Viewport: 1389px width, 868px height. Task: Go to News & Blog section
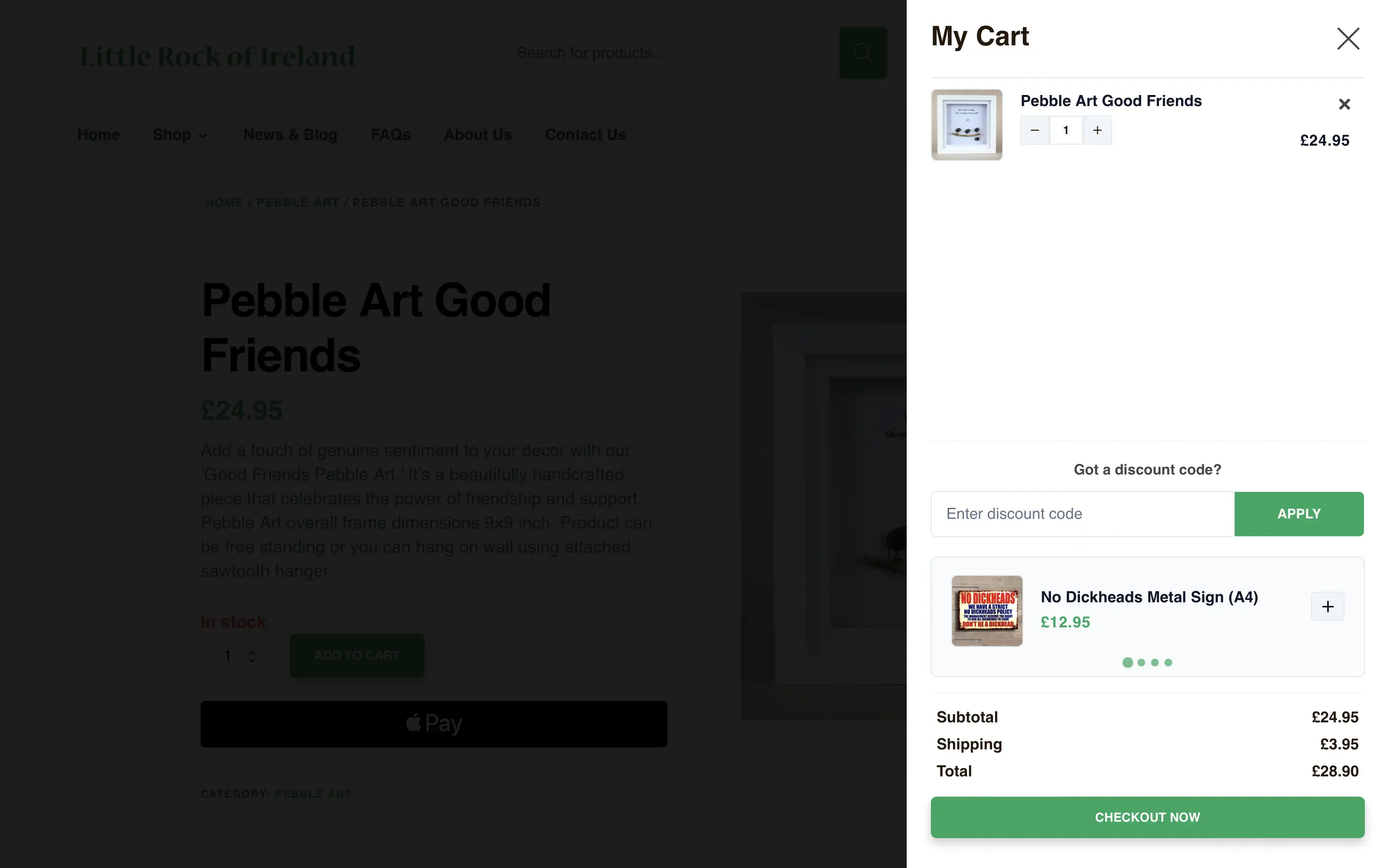click(289, 135)
